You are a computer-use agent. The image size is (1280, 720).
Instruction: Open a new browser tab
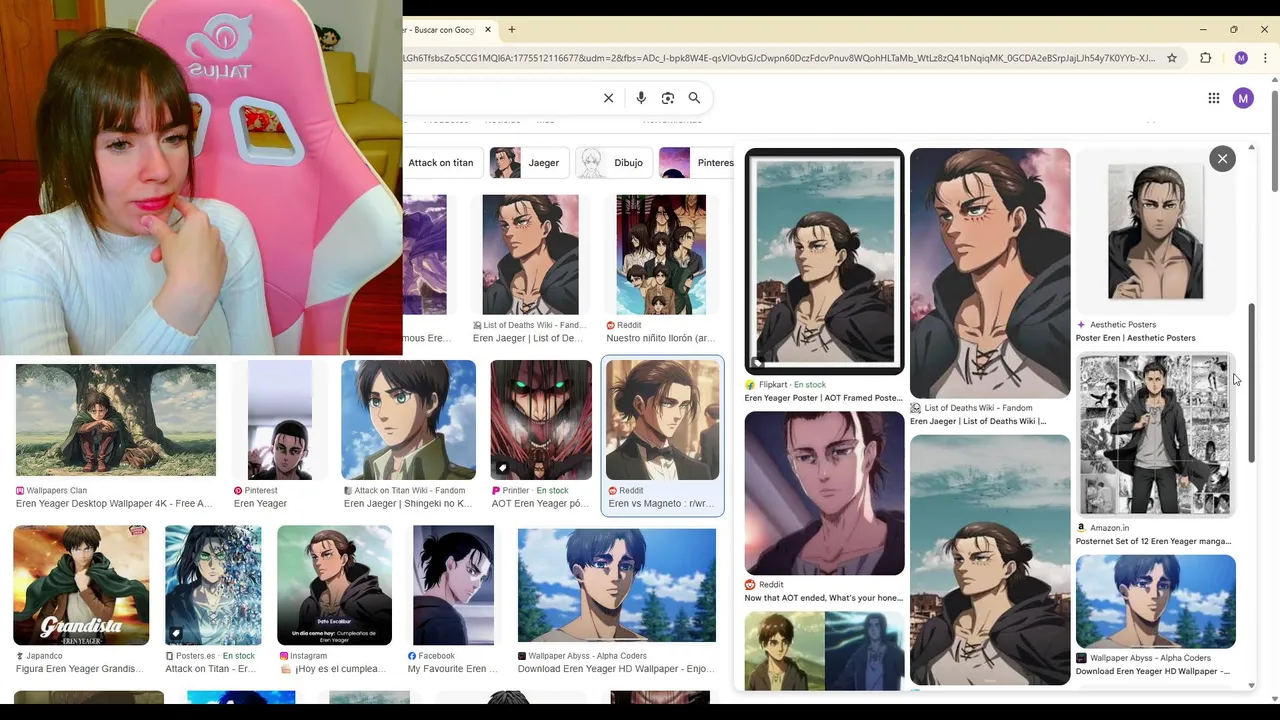point(512,30)
